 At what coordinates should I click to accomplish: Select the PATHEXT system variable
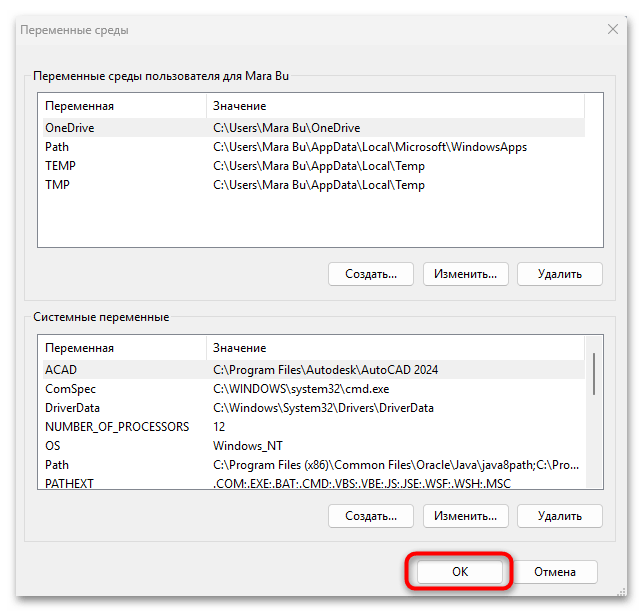click(314, 482)
